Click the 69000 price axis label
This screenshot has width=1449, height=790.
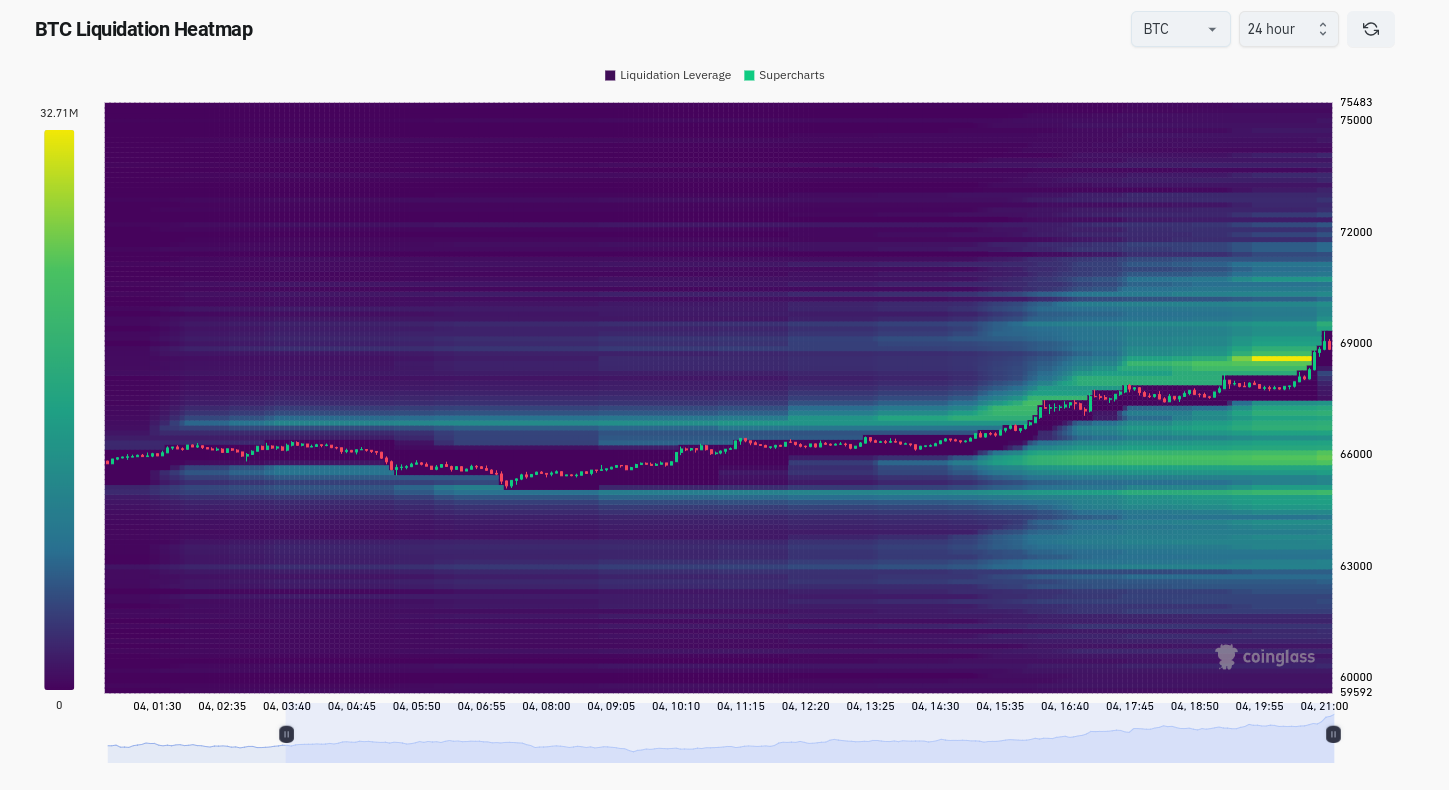1356,343
